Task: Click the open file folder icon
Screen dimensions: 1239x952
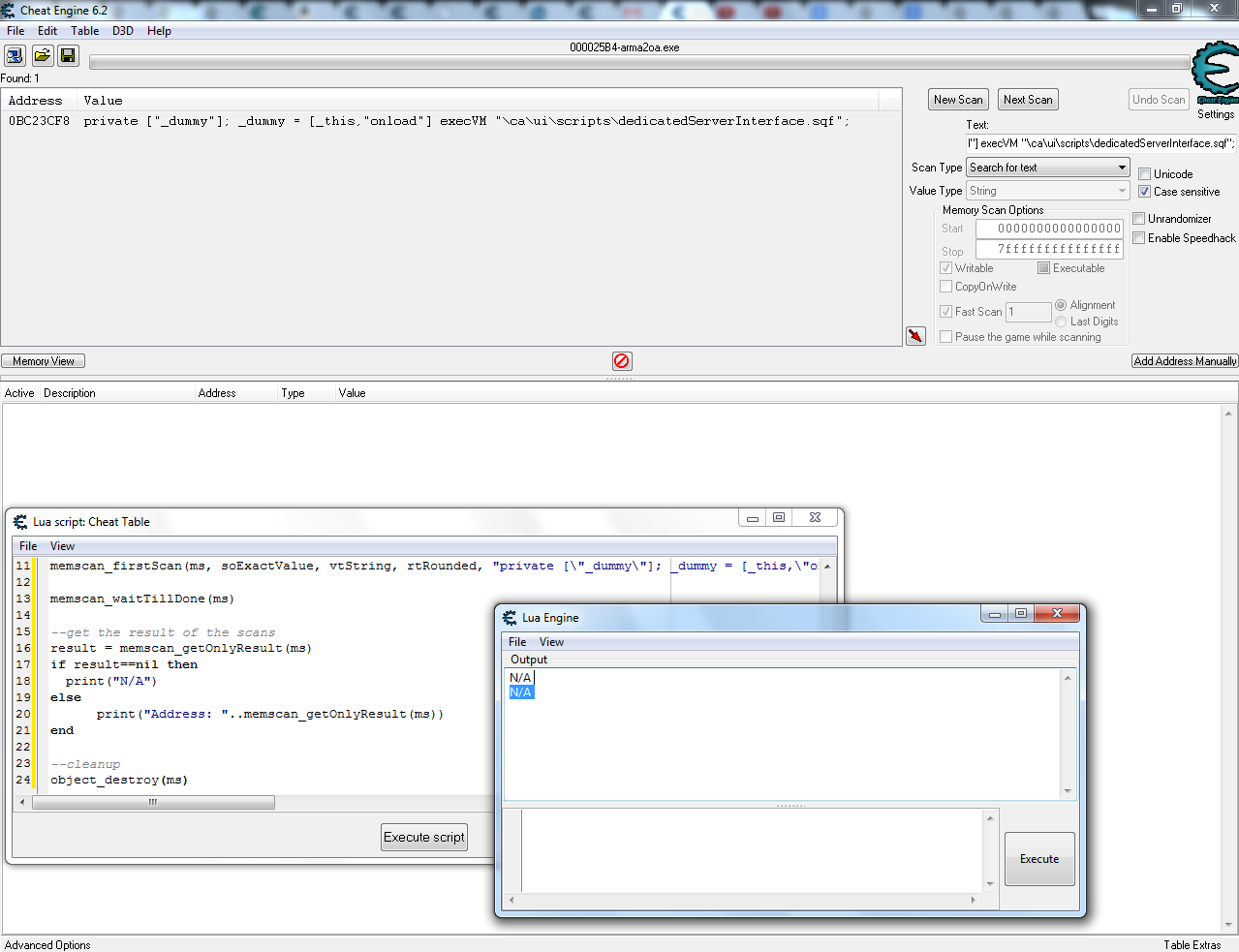Action: (43, 55)
